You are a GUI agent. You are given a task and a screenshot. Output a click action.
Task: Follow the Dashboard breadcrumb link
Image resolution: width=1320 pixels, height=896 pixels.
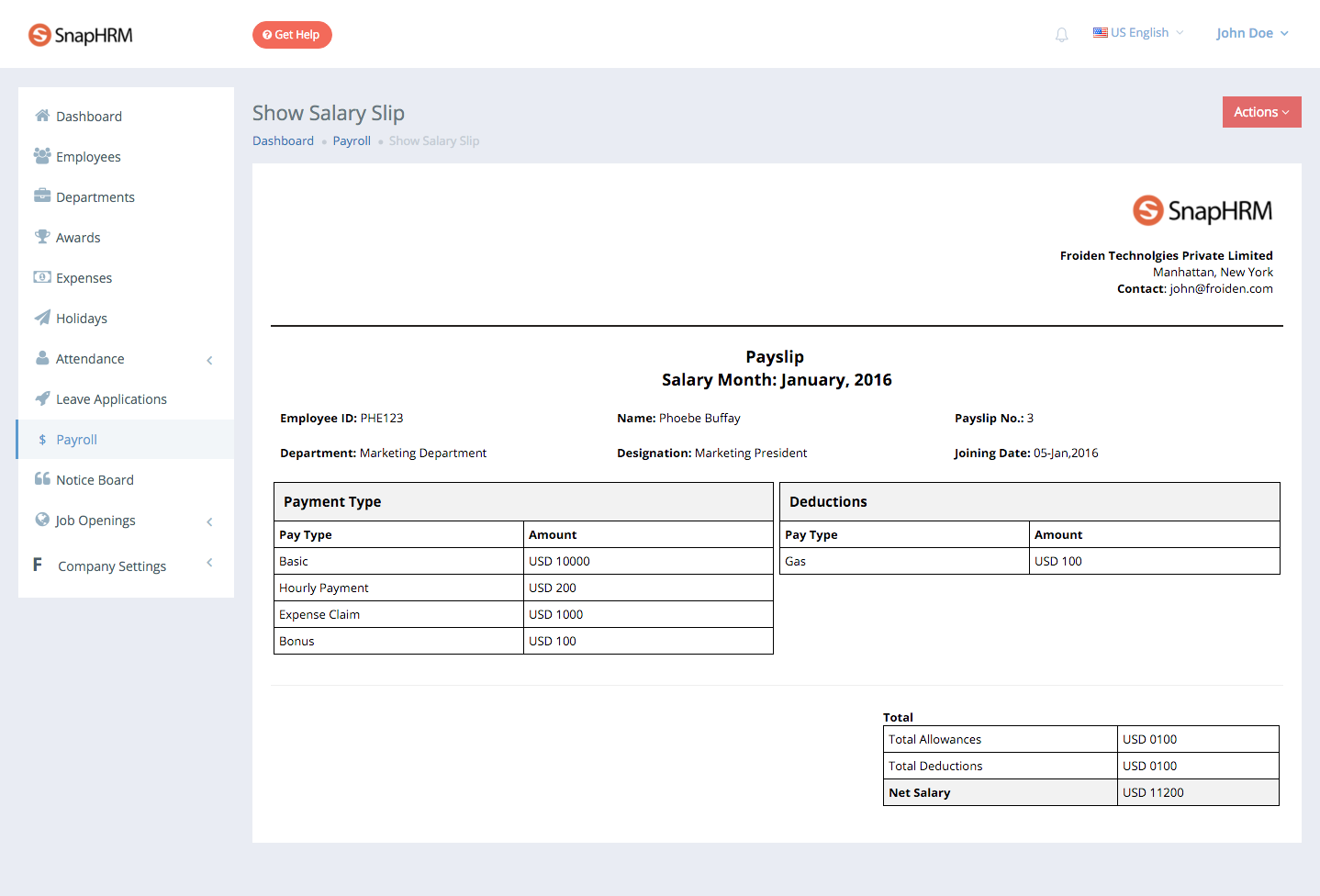coord(283,140)
